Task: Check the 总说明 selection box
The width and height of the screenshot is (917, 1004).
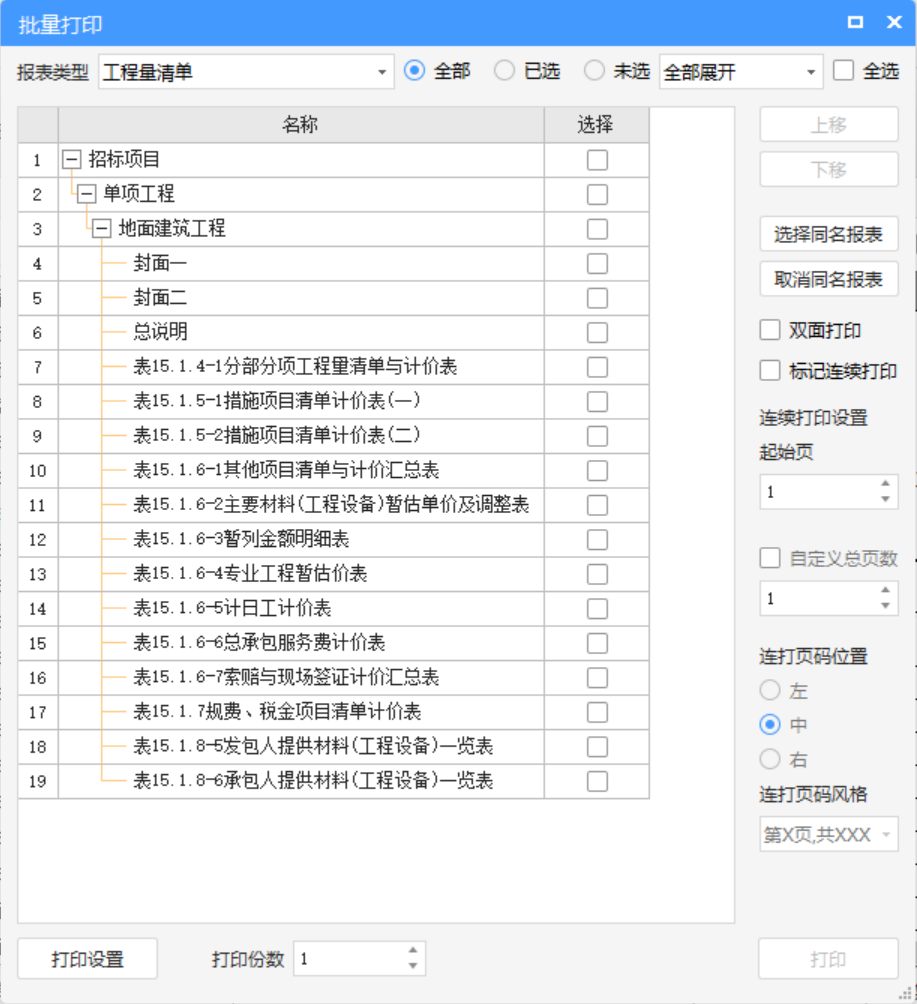Action: tap(595, 332)
